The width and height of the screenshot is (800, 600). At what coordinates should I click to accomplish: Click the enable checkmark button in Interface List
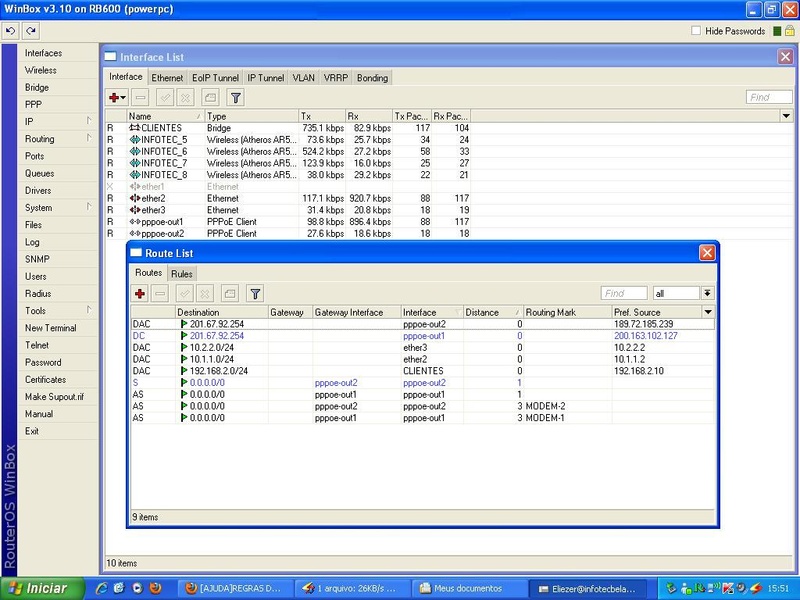(x=165, y=97)
